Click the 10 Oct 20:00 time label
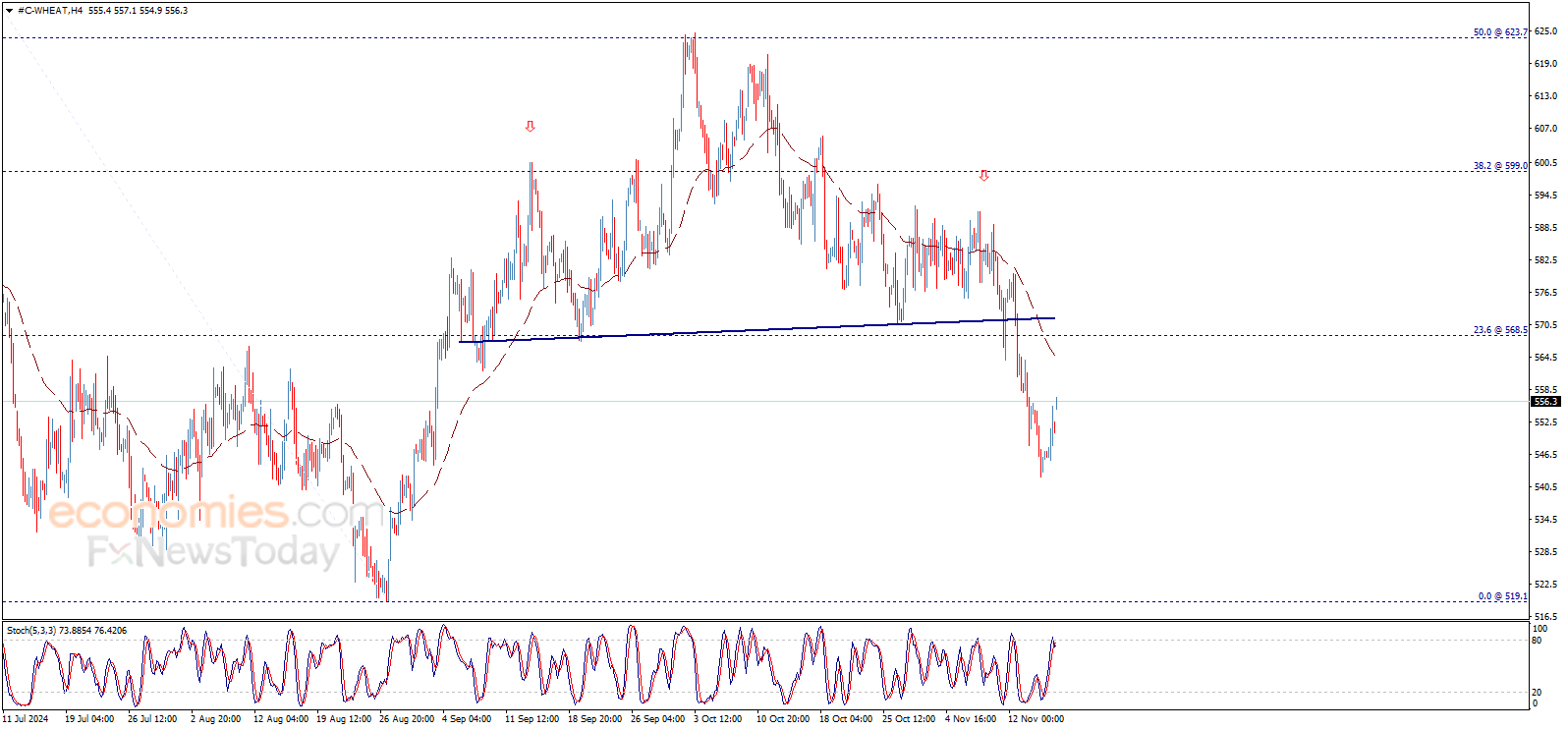 click(783, 719)
